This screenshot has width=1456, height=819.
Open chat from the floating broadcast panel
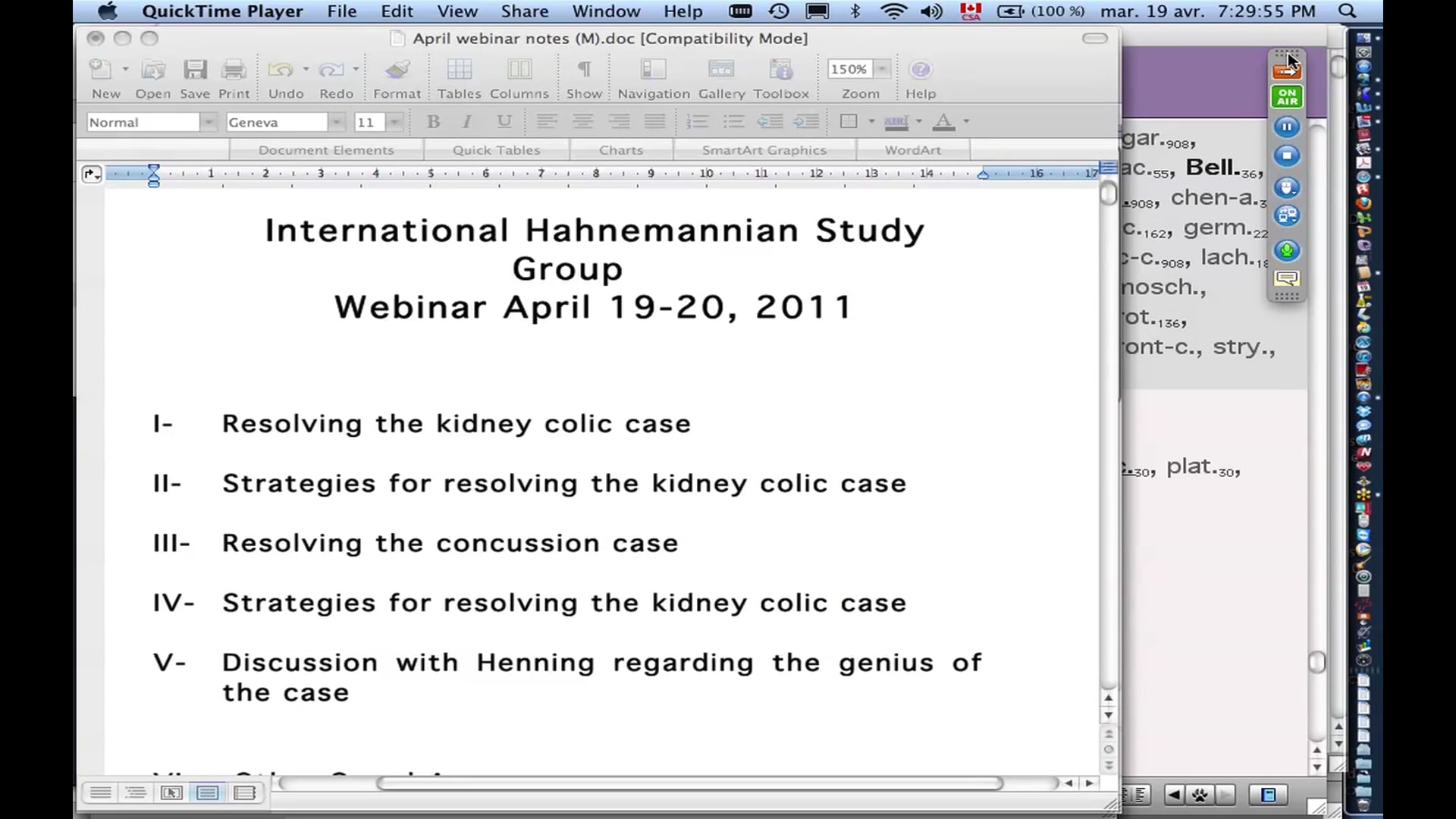1287,280
